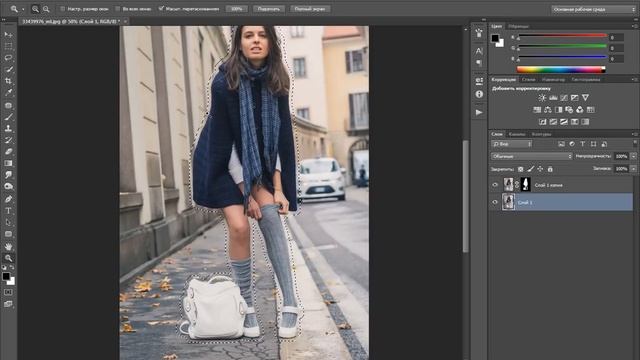Open the collapsed Actions panel play icon
This screenshot has height=360, width=640.
coord(479,112)
